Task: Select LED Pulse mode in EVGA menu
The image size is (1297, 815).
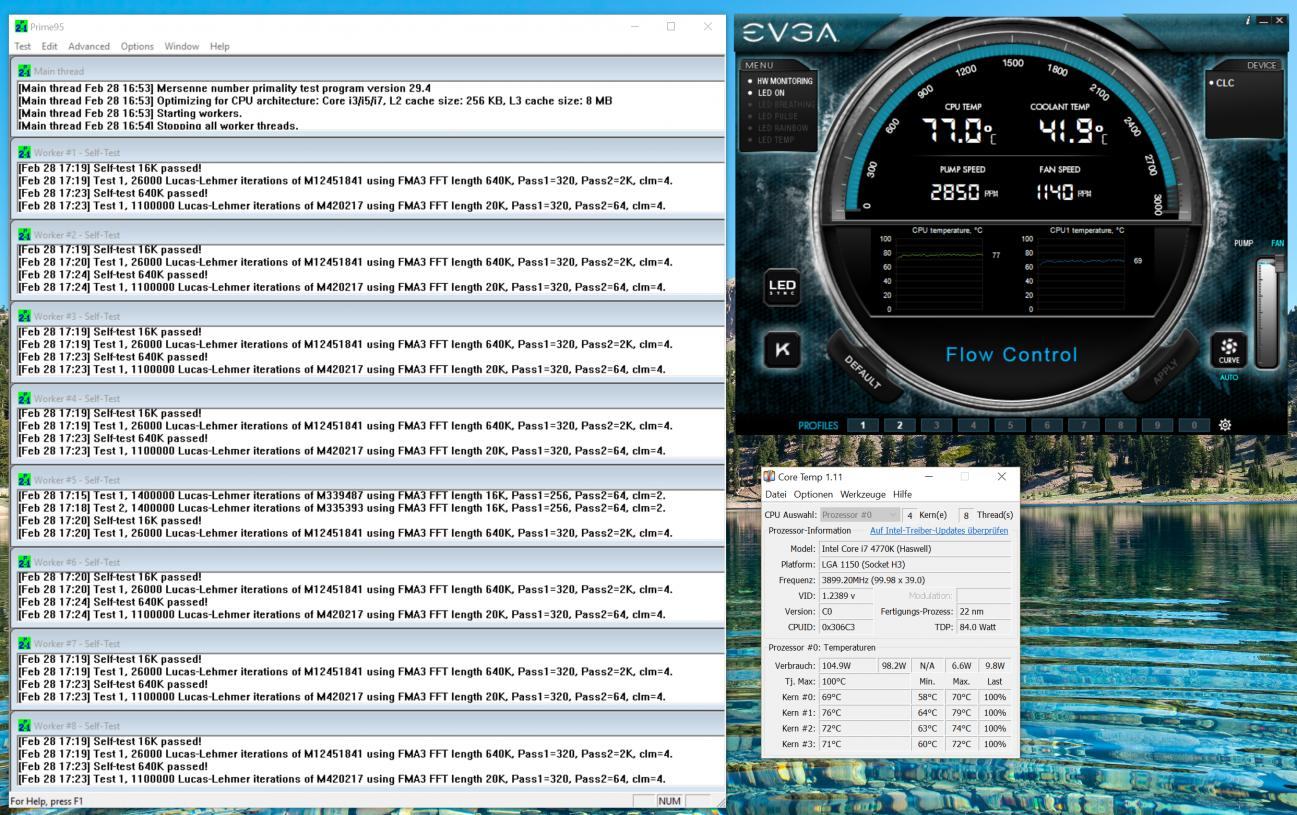Action: (775, 117)
